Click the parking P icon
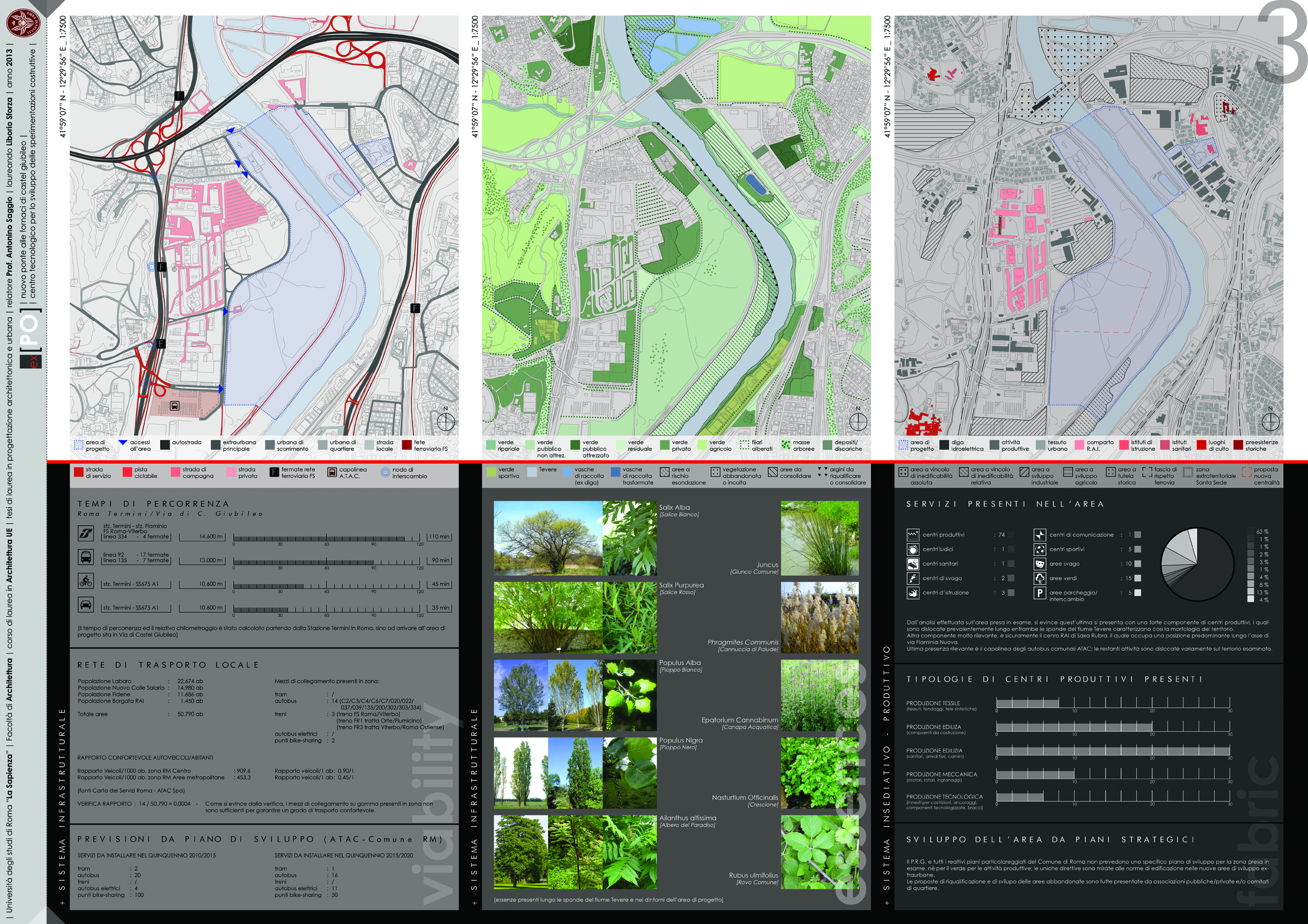 point(1040,593)
